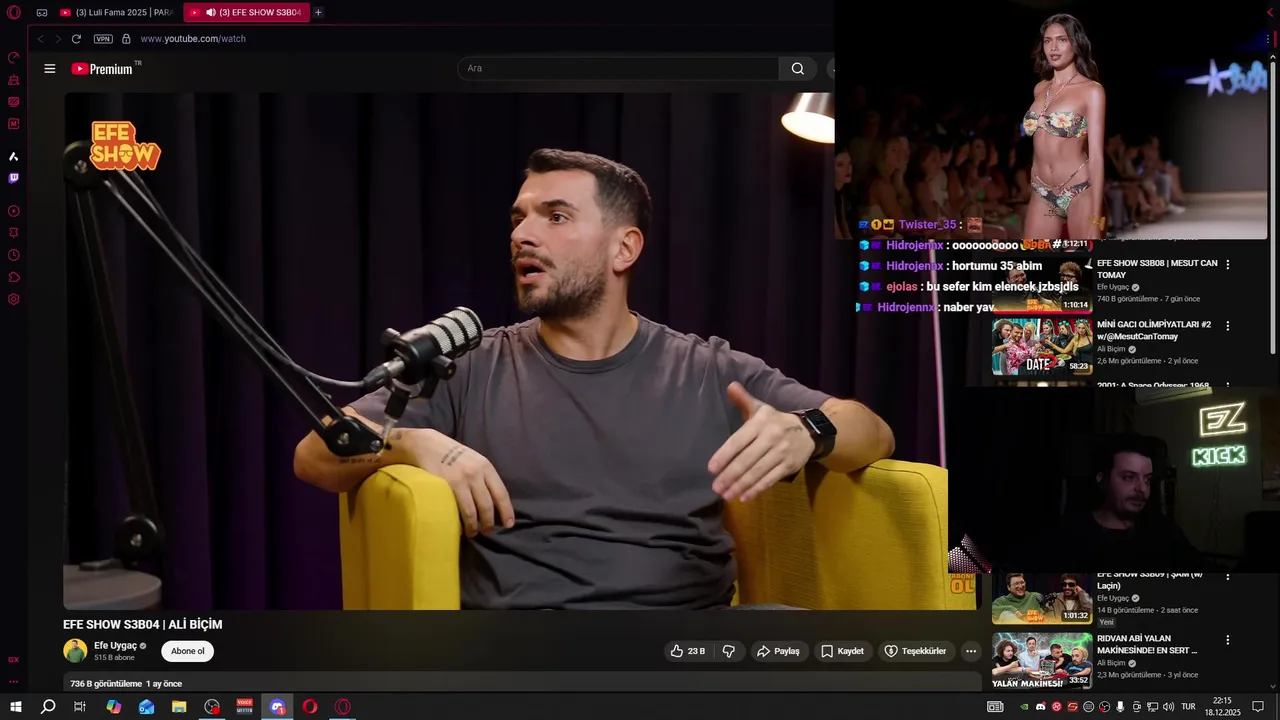Open YouTube hamburger guide menu
The image size is (1280, 720).
tap(50, 68)
